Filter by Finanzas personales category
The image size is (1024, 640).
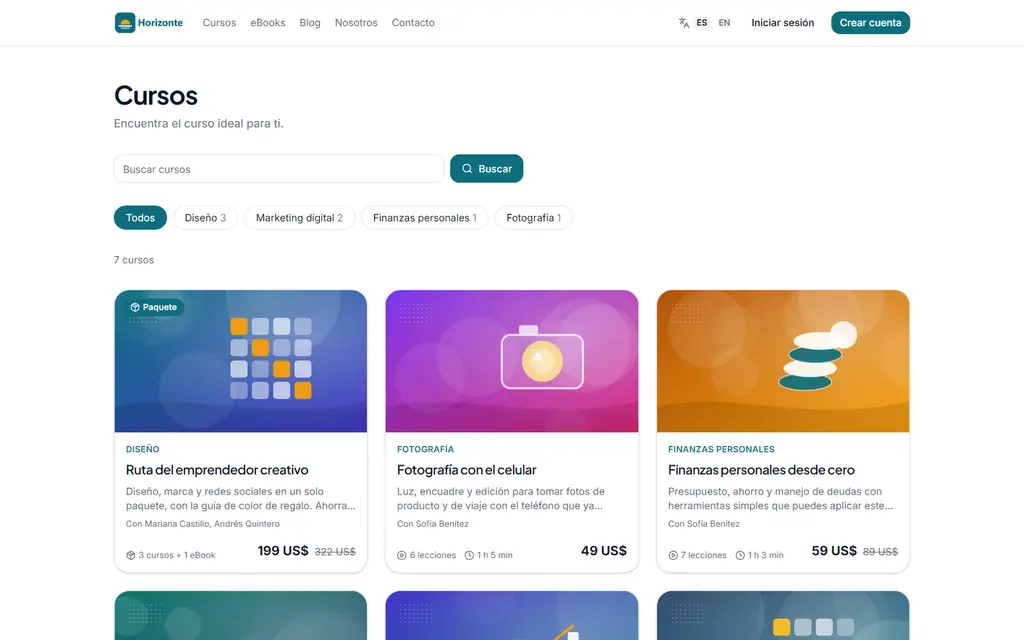(424, 217)
